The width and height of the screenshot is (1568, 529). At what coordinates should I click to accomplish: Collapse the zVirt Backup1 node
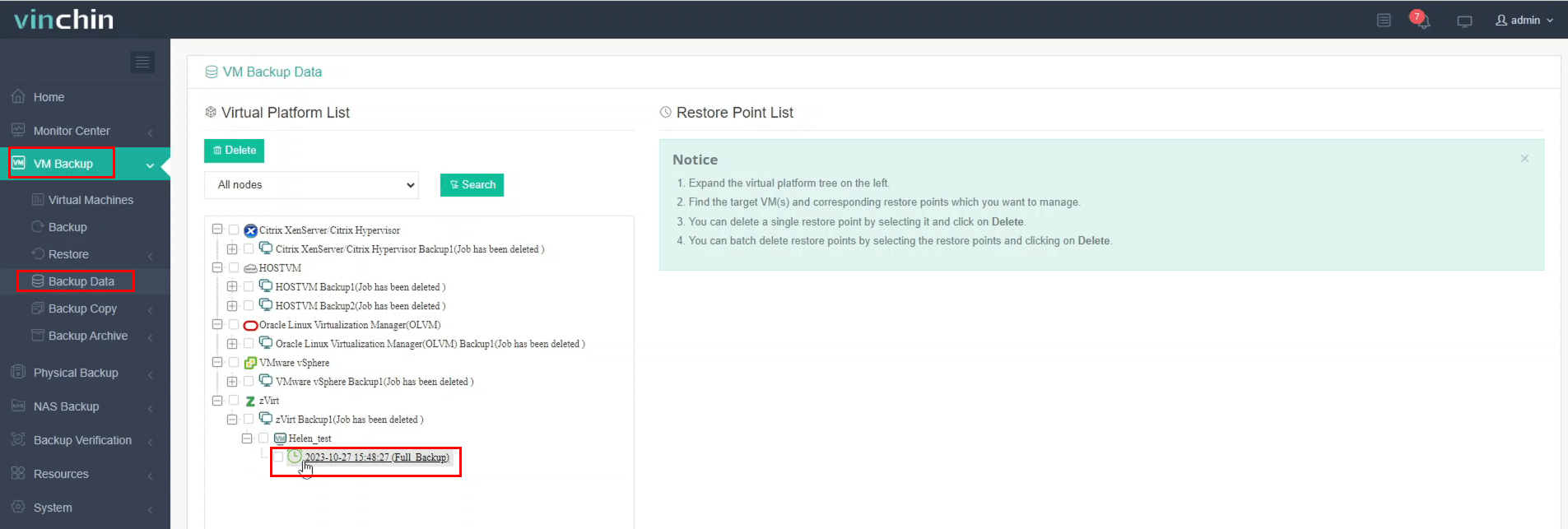click(x=232, y=419)
